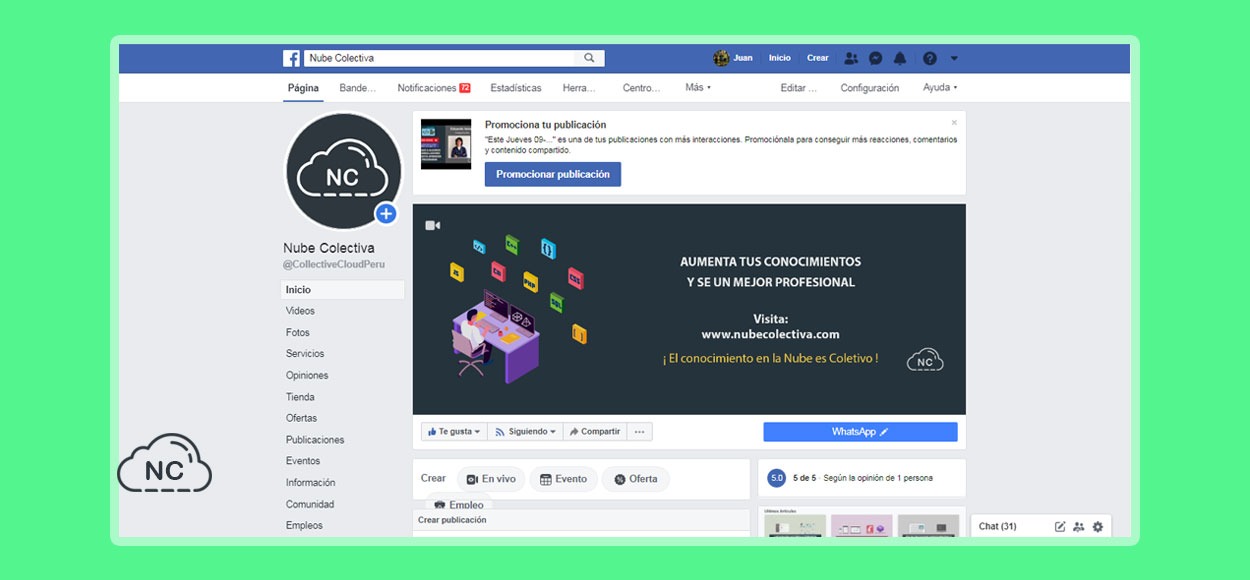This screenshot has height=580, width=1250.
Task: Open Tienda in the left sidebar
Action: (300, 397)
